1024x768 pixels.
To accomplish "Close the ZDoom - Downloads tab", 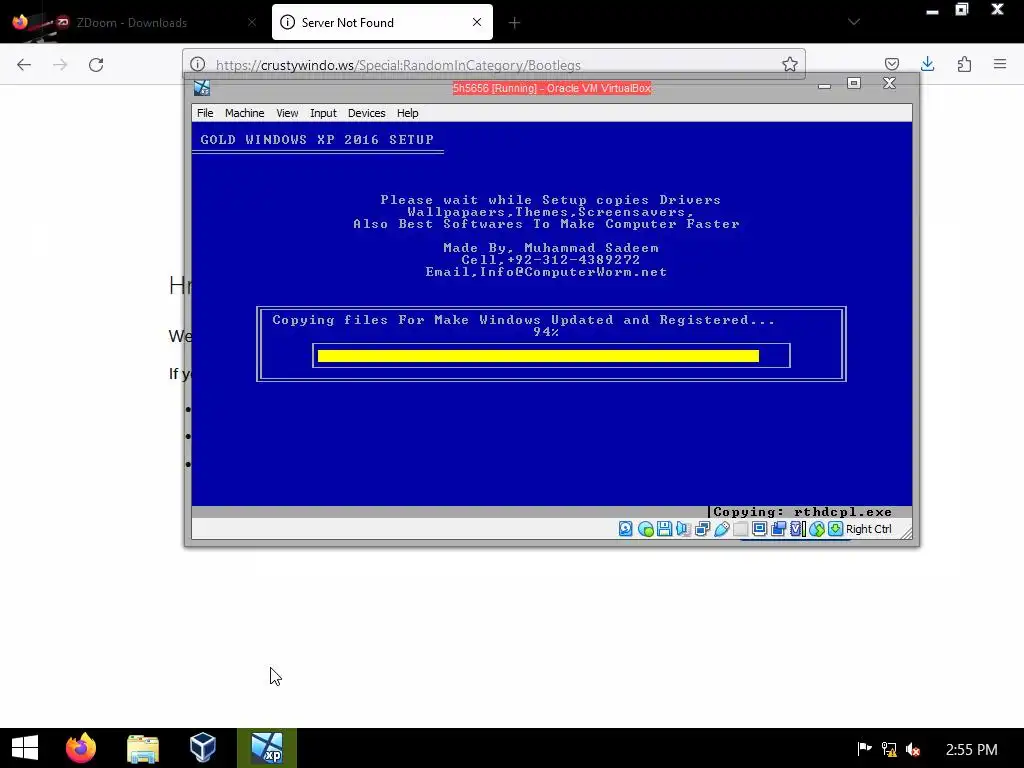I will (252, 22).
